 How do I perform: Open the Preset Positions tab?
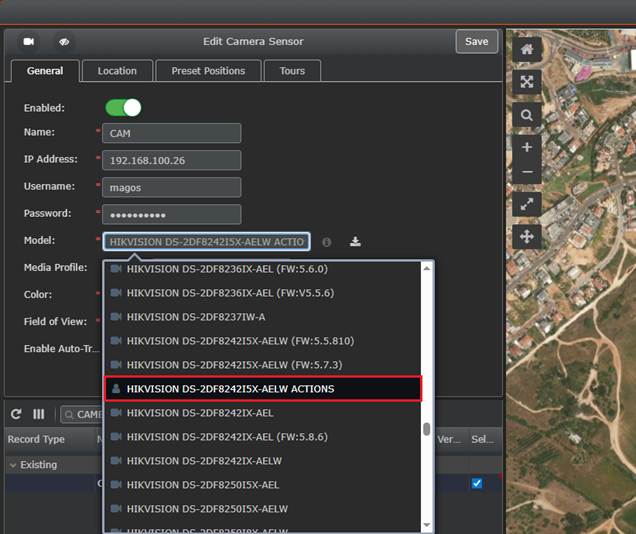[x=208, y=71]
